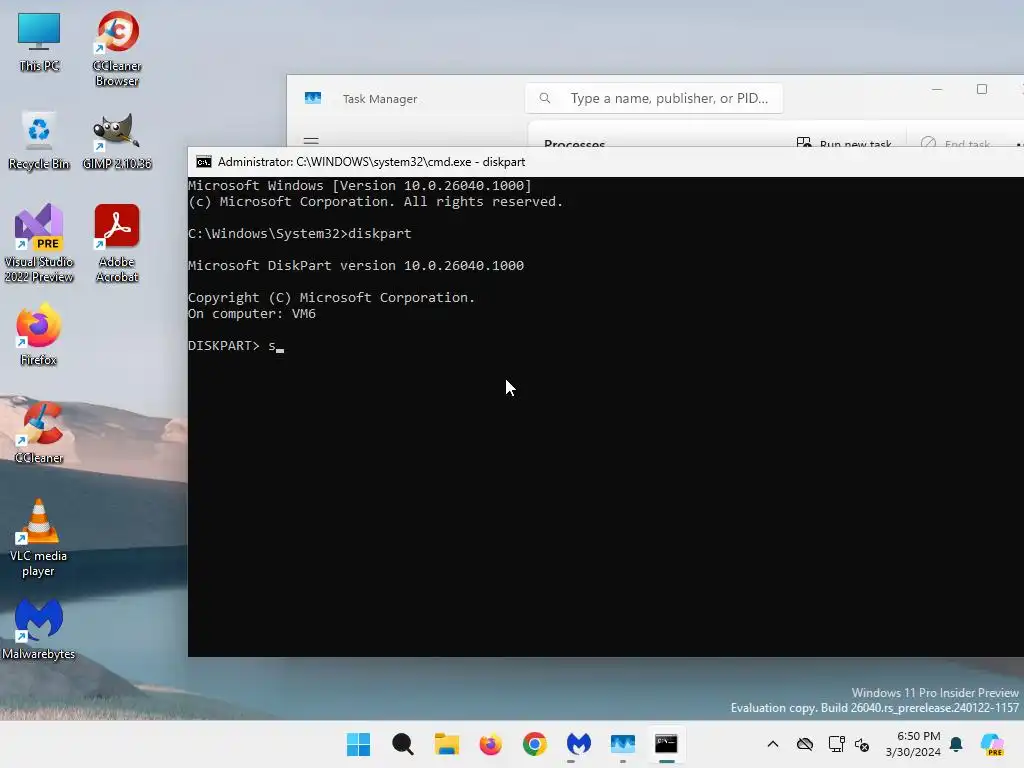Click the Windows Start button

(358, 744)
